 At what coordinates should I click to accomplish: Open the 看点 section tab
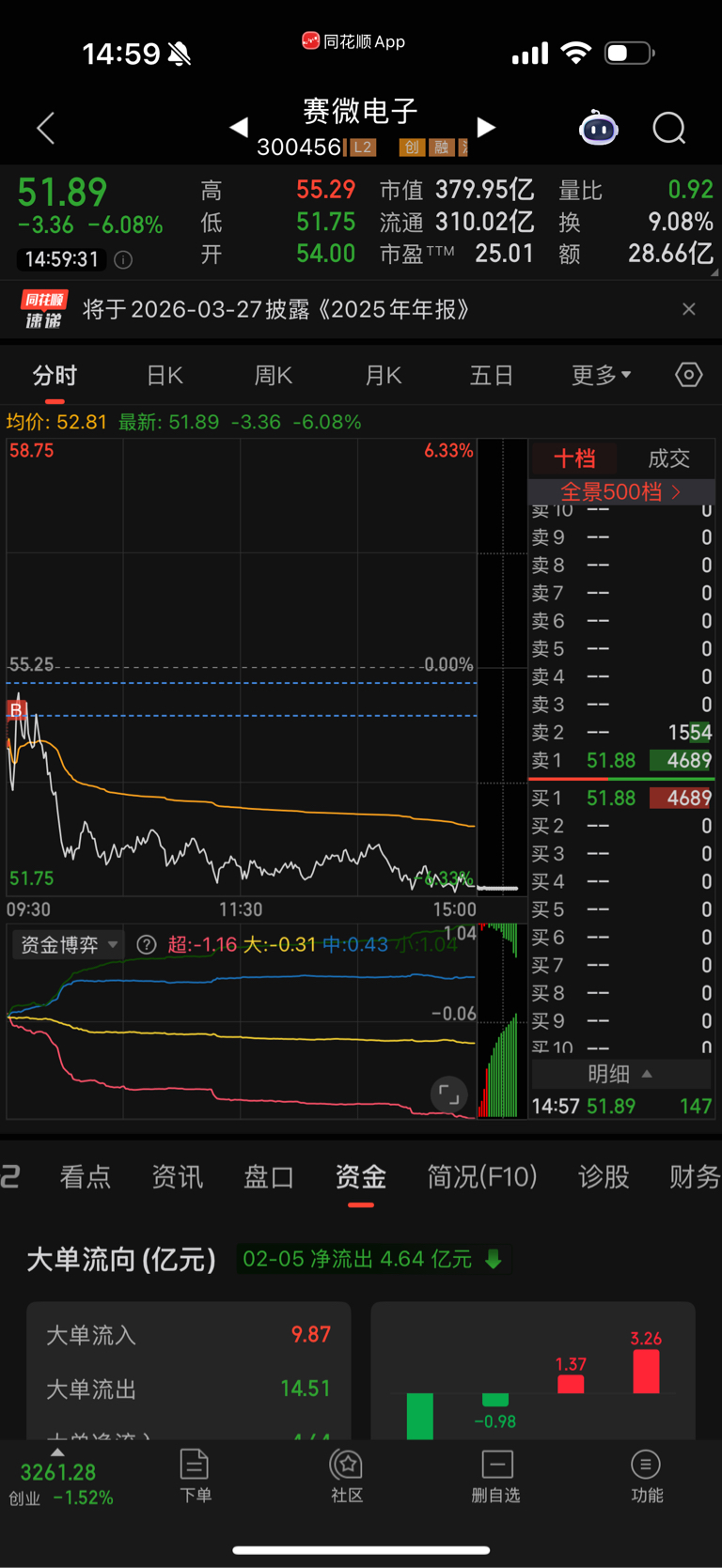tap(86, 1177)
